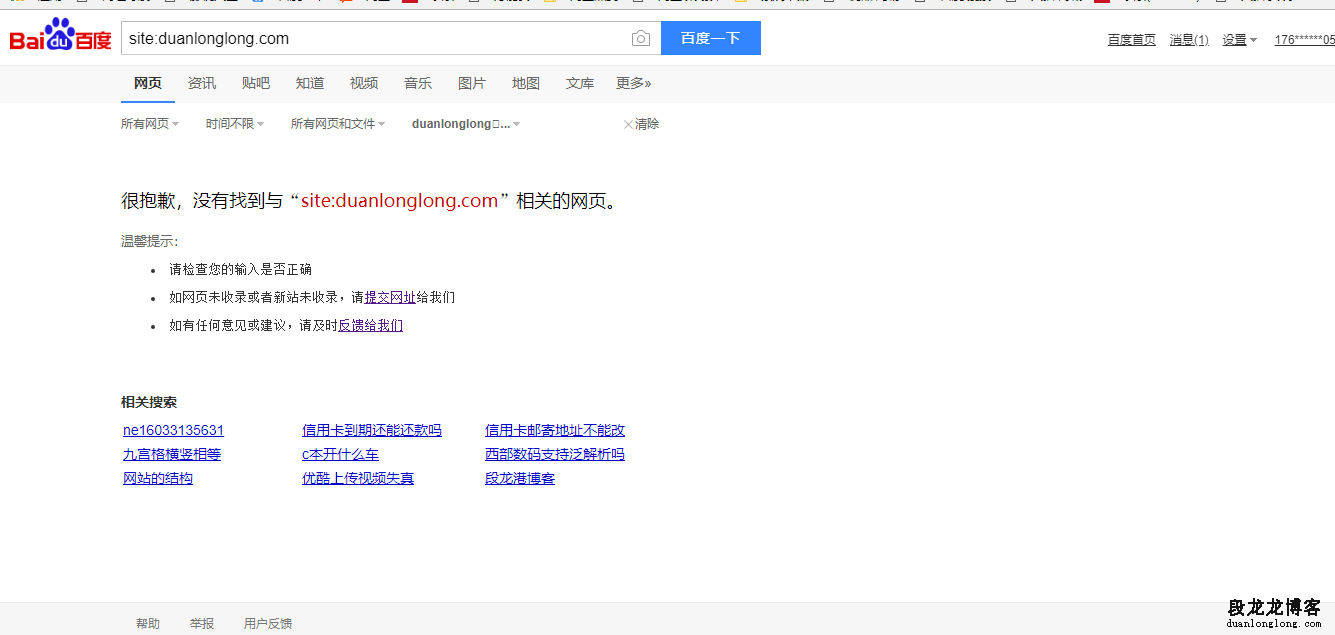Click the camera image search icon
This screenshot has width=1335, height=635.
(641, 39)
